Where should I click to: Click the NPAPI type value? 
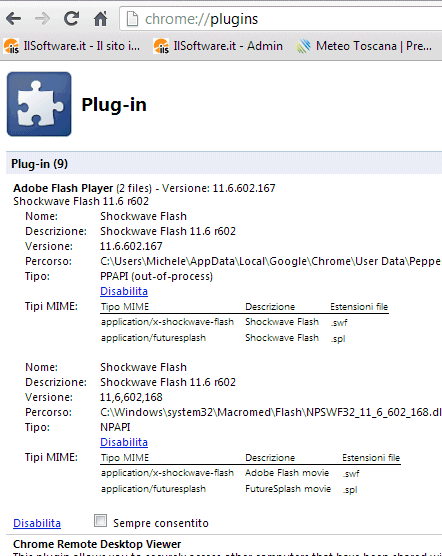[115, 427]
